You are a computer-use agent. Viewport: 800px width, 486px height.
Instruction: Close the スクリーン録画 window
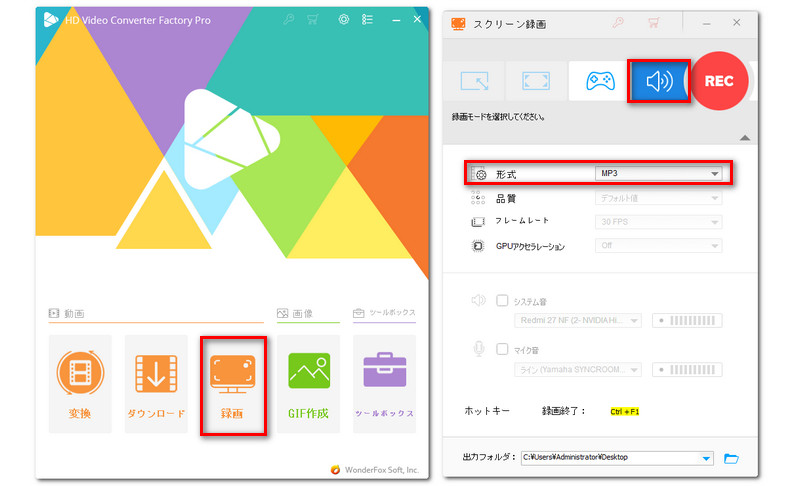point(737,22)
